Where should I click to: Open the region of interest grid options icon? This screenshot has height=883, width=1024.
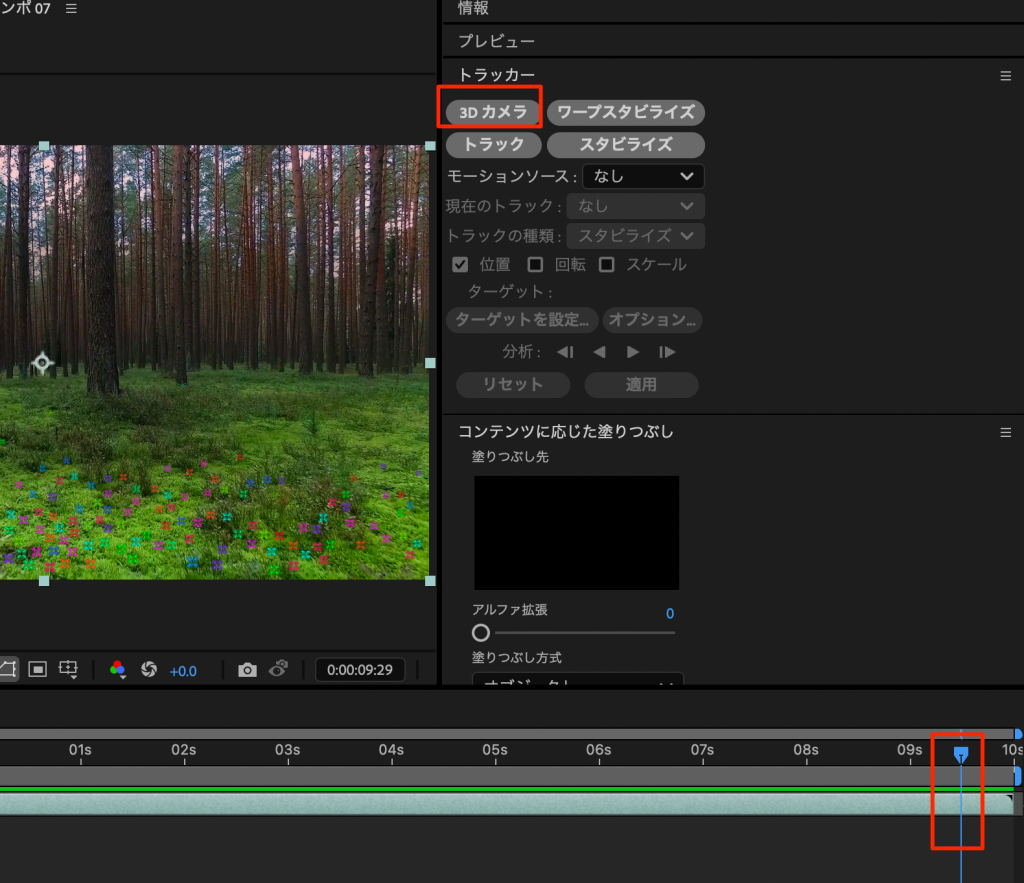[x=68, y=669]
